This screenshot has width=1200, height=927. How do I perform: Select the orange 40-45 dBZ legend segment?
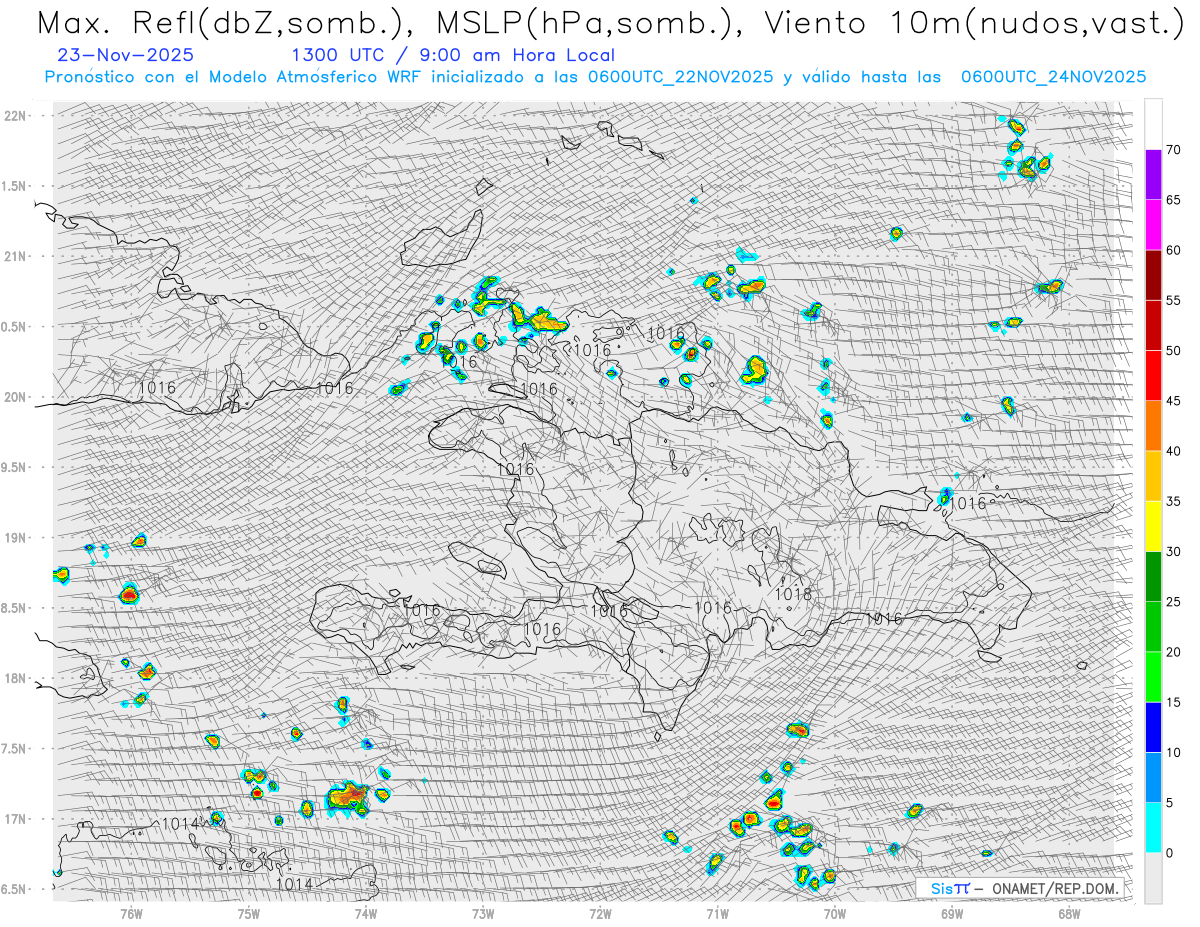(x=1153, y=426)
